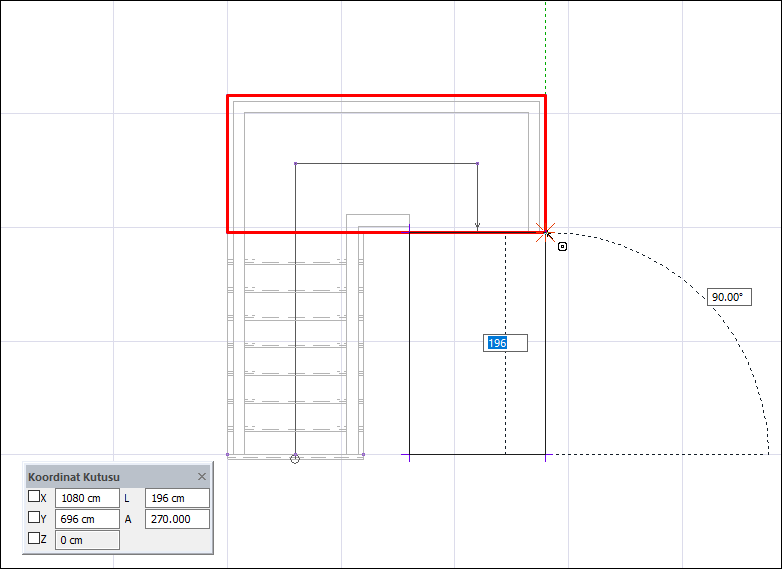Image resolution: width=782 pixels, height=569 pixels.
Task: Click the X field showing 1080 cm
Action: 87,498
